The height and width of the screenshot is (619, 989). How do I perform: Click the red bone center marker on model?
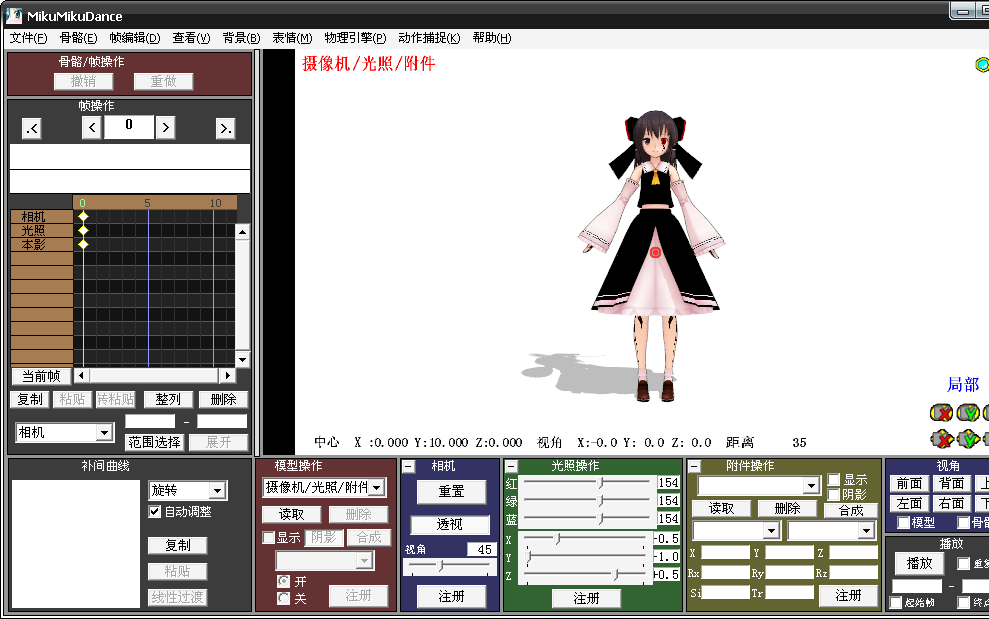click(x=655, y=252)
